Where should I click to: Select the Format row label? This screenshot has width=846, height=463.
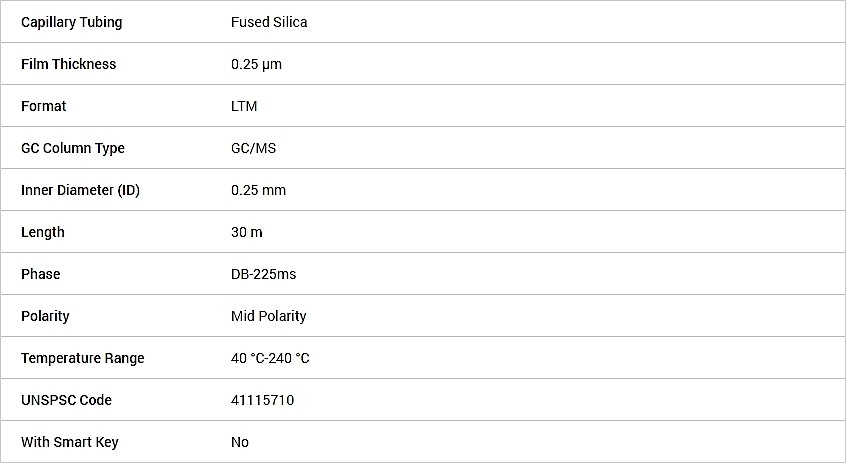coord(44,106)
